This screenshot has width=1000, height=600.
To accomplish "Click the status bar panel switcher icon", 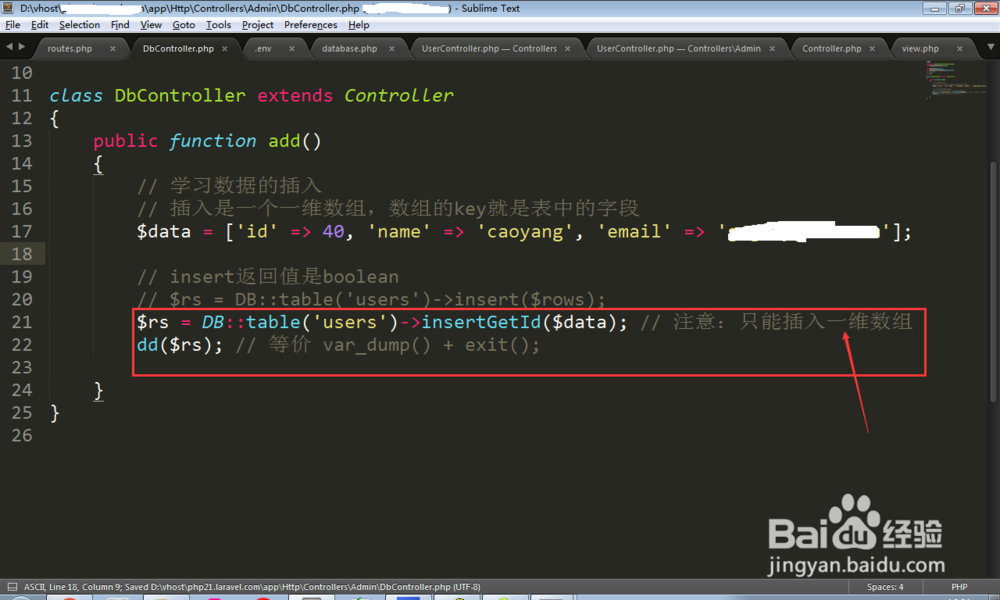I will click(12, 587).
